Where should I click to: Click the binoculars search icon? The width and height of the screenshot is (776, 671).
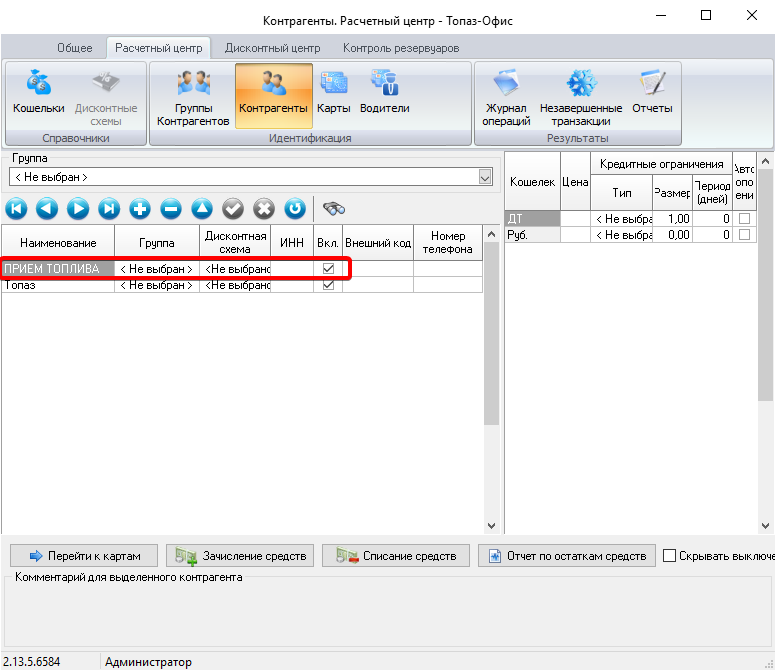[x=334, y=209]
